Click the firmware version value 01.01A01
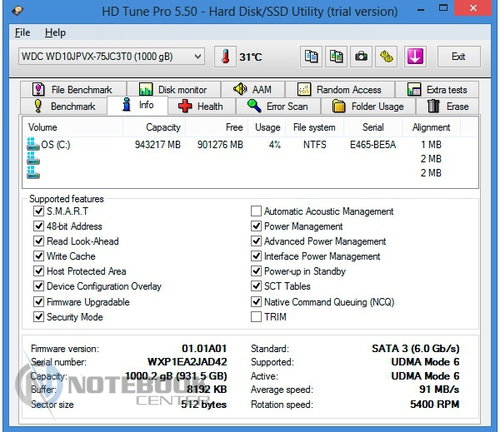This screenshot has height=432, width=500. [x=204, y=348]
